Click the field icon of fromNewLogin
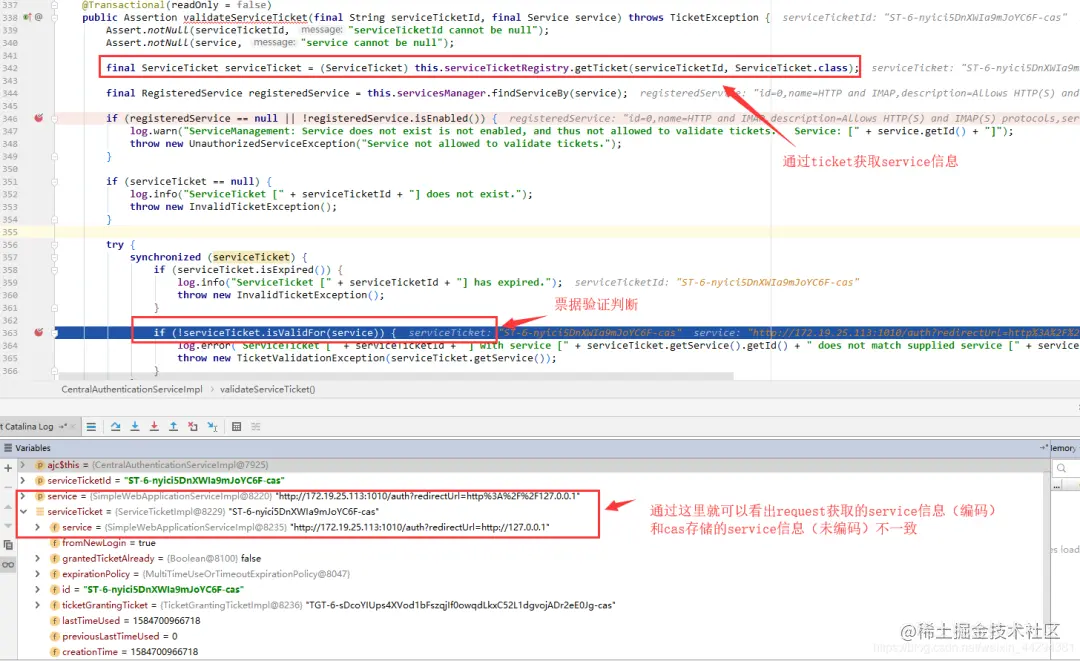Image resolution: width=1080 pixels, height=661 pixels. click(x=54, y=543)
